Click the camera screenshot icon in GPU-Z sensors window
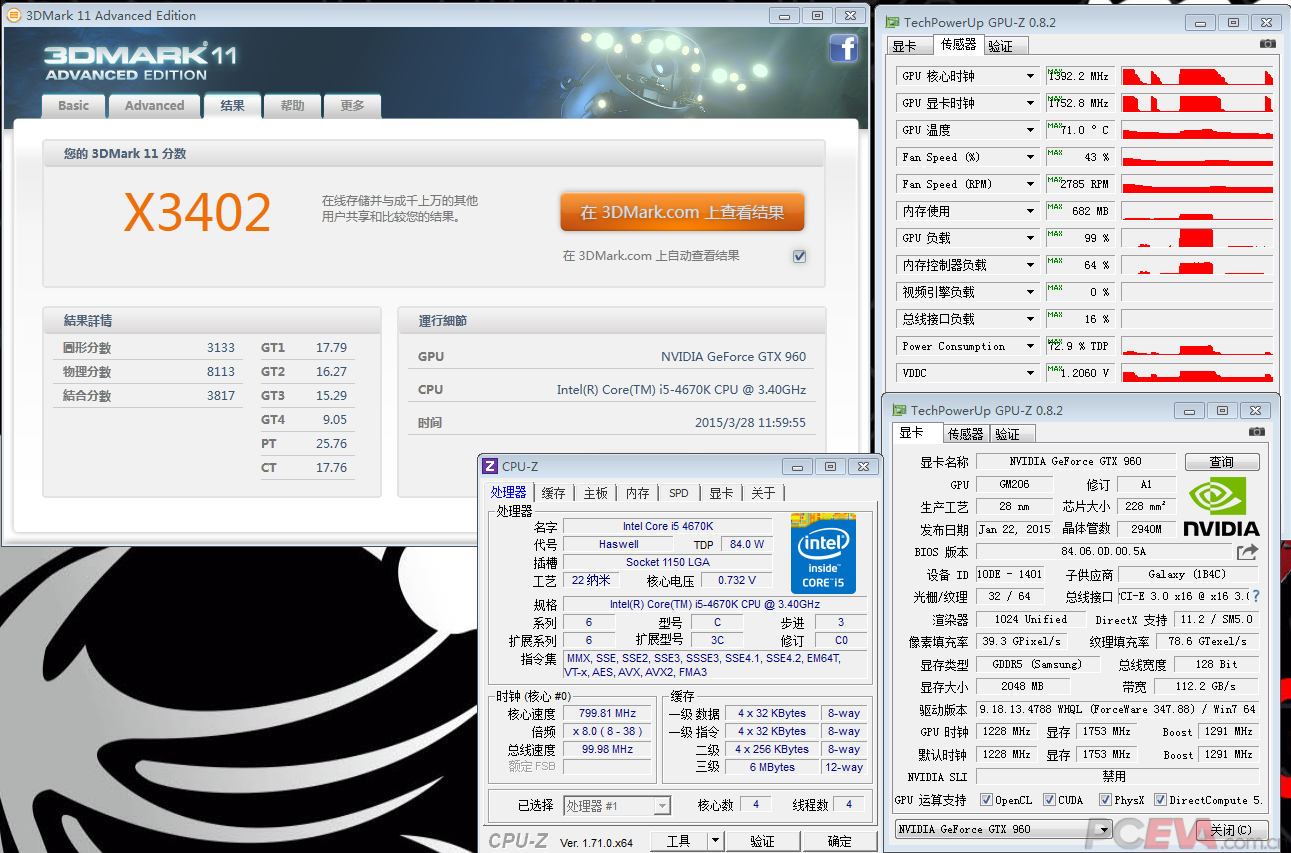1291x853 pixels. 1267,44
